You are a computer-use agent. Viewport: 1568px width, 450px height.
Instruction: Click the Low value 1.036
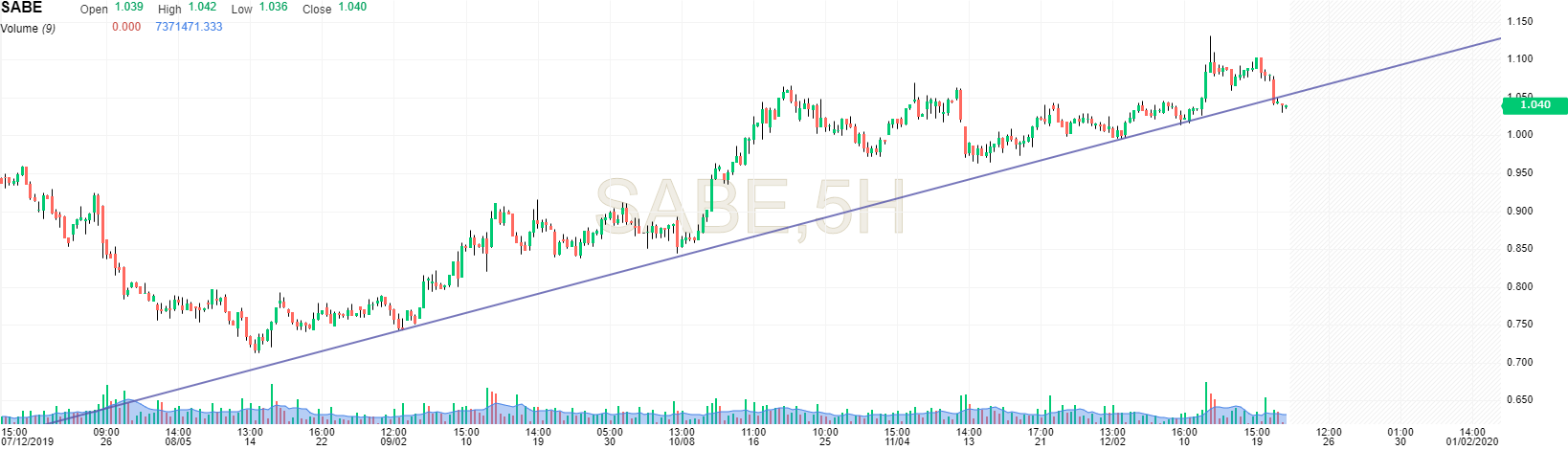tap(273, 8)
